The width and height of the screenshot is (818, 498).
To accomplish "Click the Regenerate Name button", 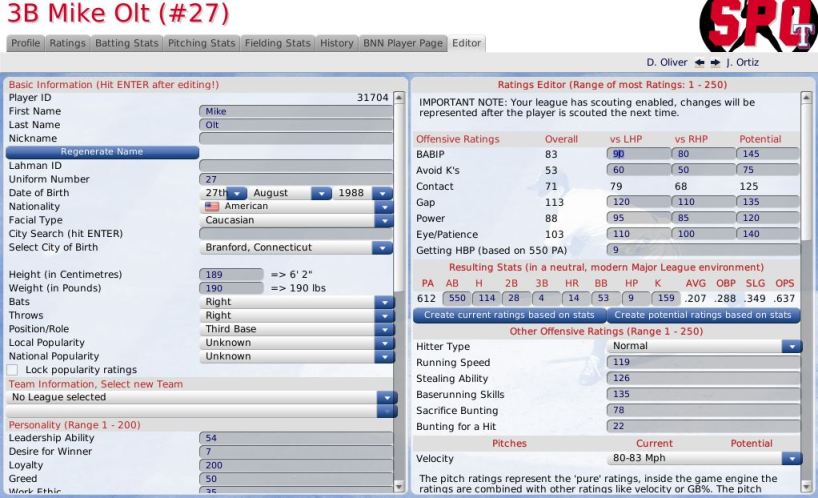I will 102,152.
